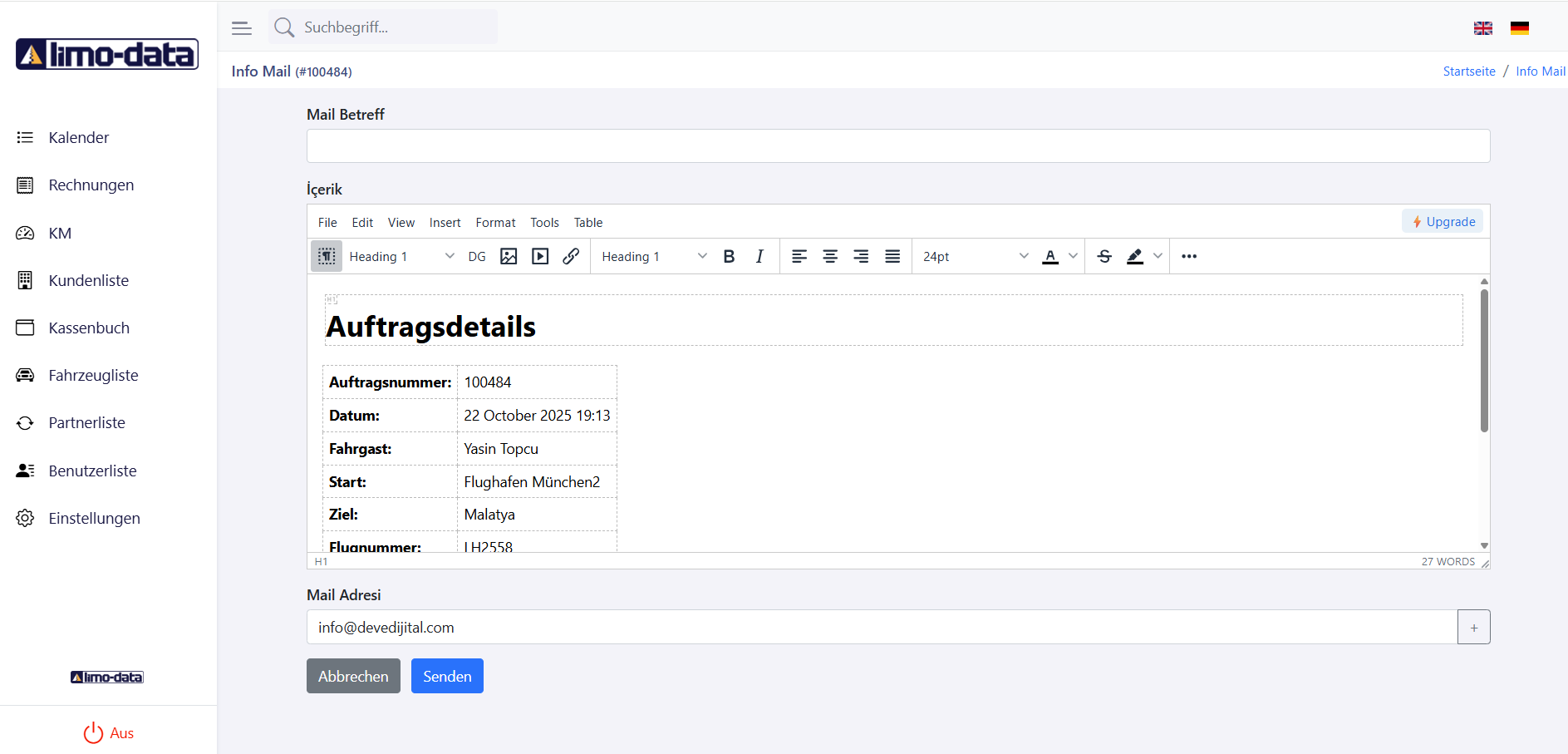Click the insert image icon
The image size is (1568, 754).
coord(509,256)
